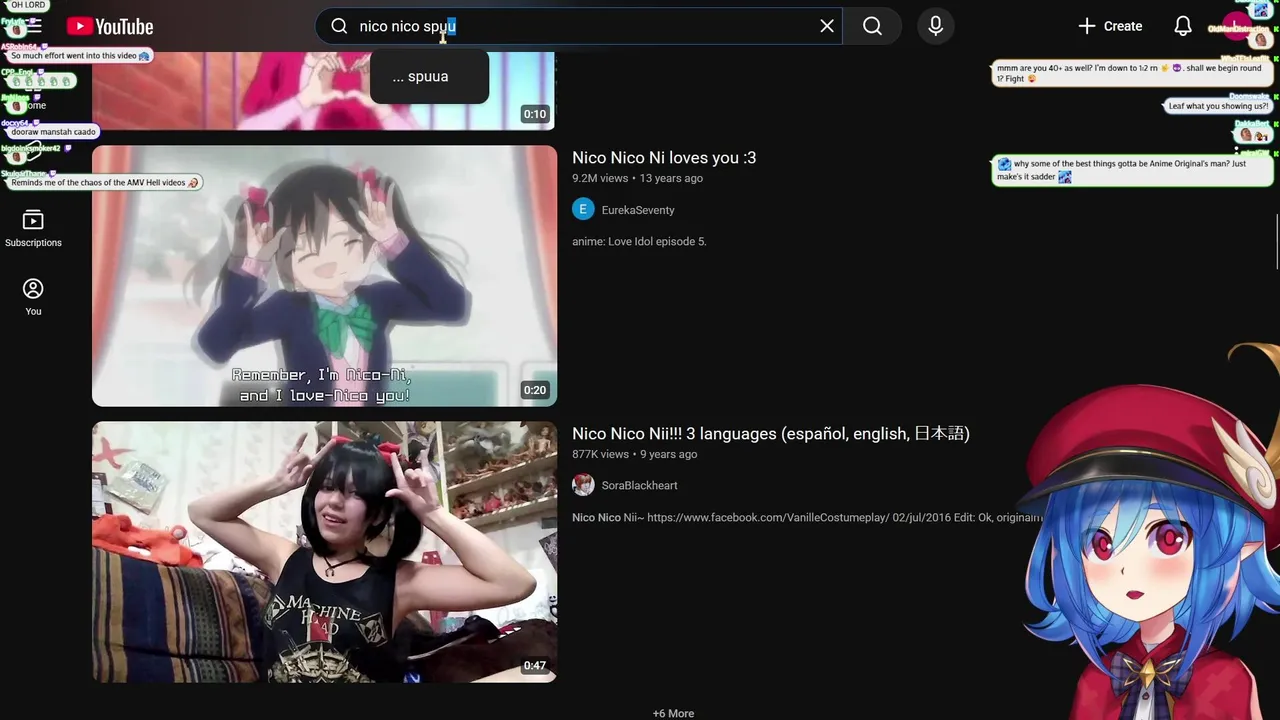Screen dimensions: 1280x720
Task: Play the 'Nico Nico Ni loves you :3' thumbnail
Action: point(324,276)
